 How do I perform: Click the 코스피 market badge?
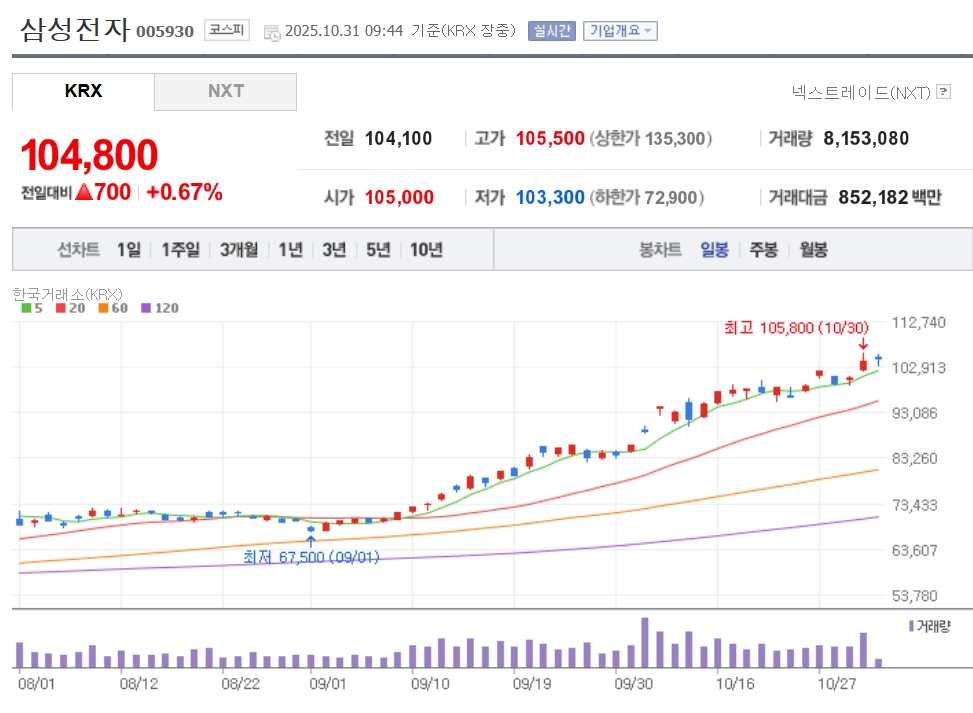227,30
